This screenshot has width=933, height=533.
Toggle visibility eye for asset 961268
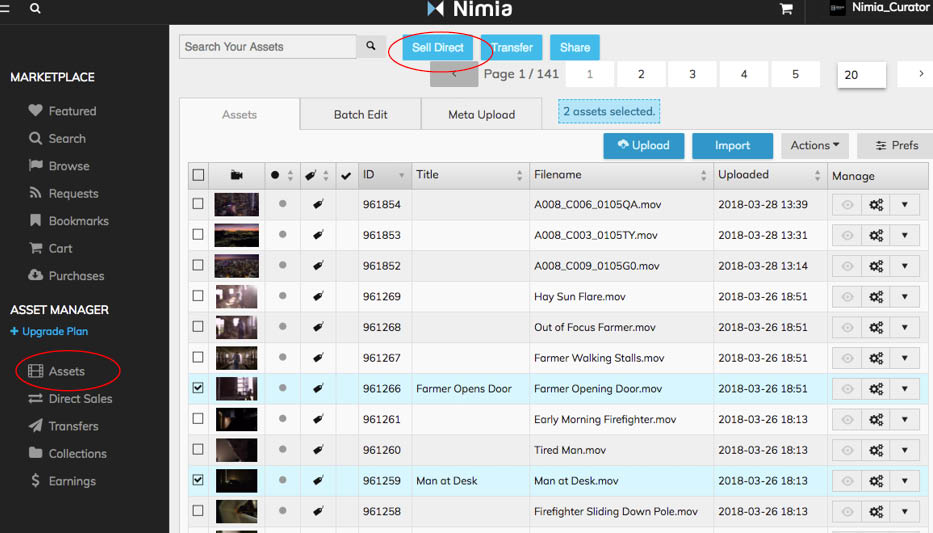point(847,327)
